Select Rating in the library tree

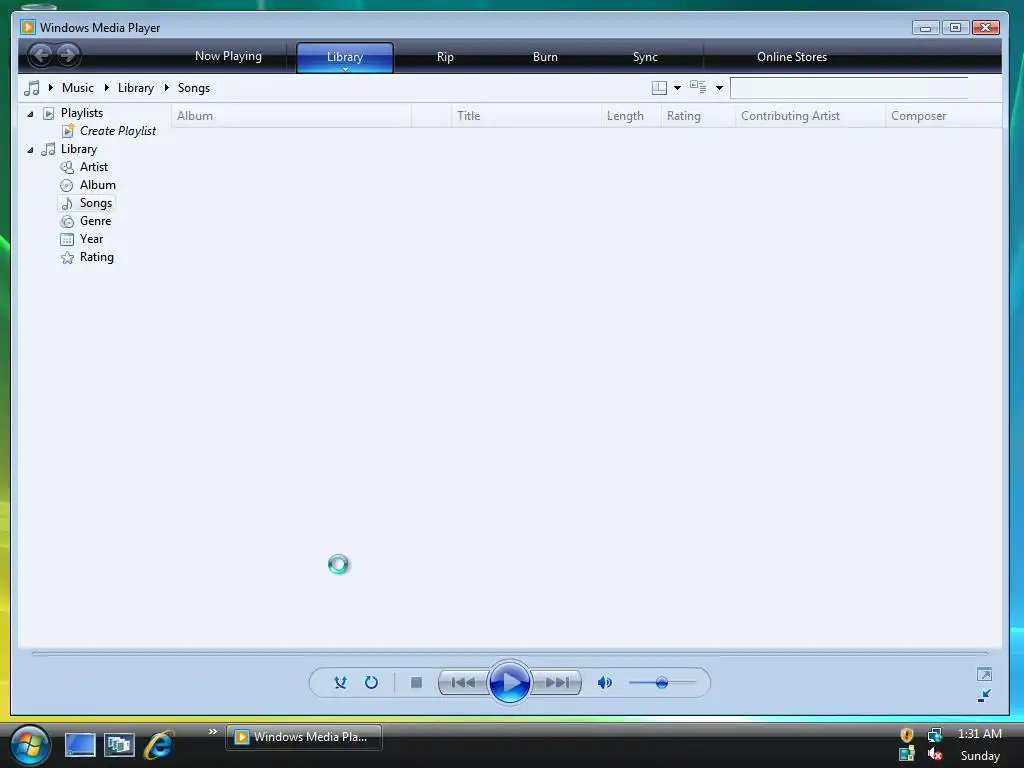pos(97,257)
